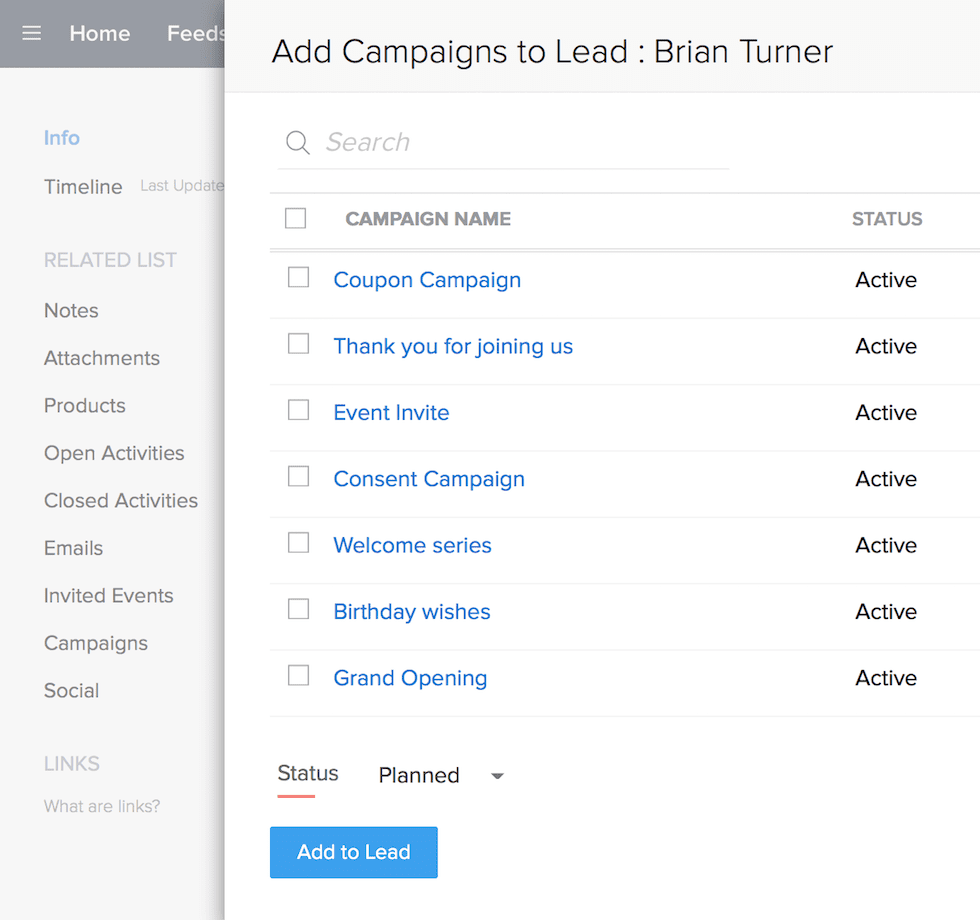
Task: Check the Consent Campaign checkbox
Action: coord(298,477)
